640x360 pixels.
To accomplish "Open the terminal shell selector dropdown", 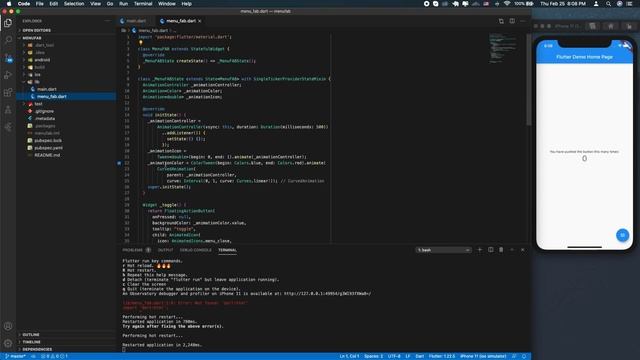I will [443, 250].
